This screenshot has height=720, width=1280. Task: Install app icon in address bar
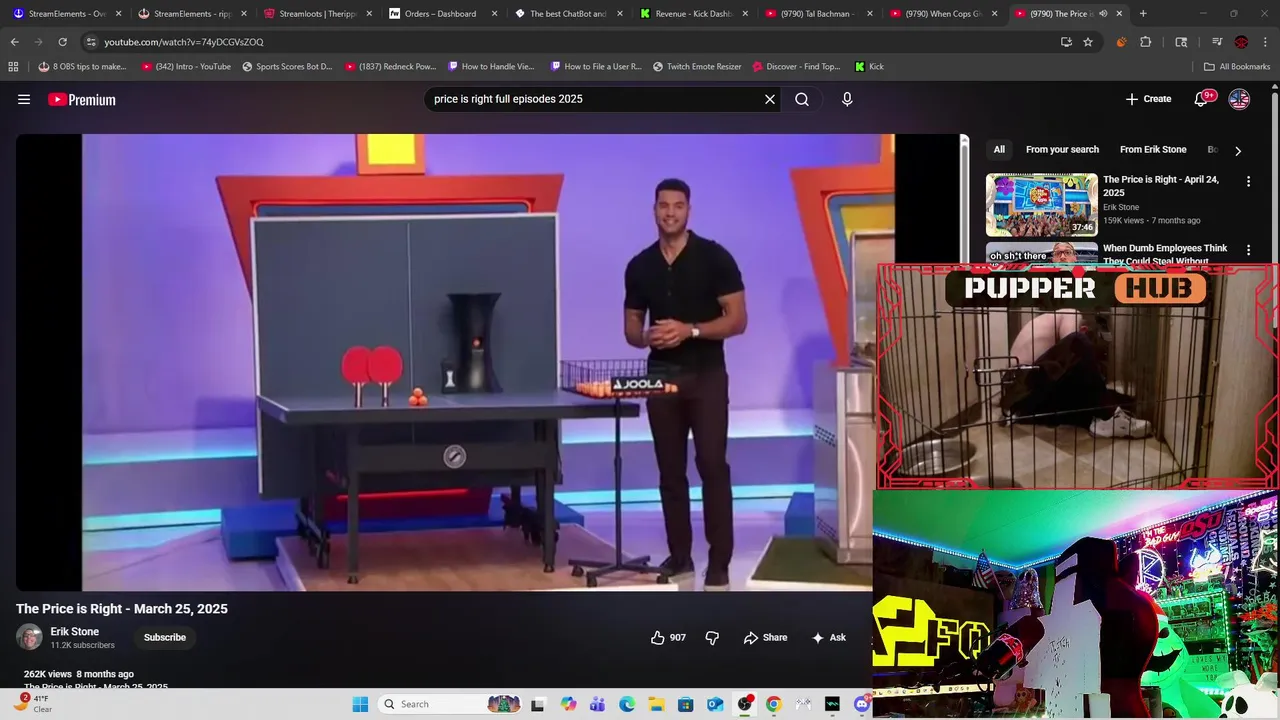coord(1066,42)
